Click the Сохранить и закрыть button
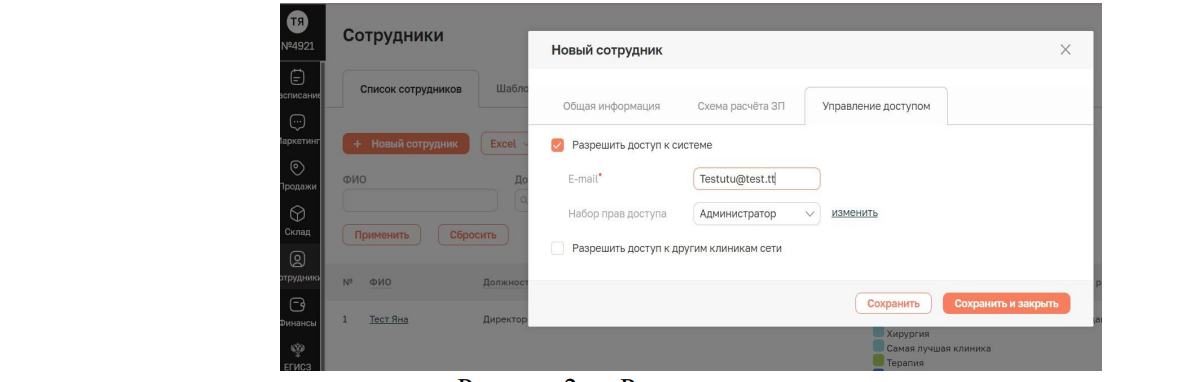1185x382 pixels. coord(1006,303)
